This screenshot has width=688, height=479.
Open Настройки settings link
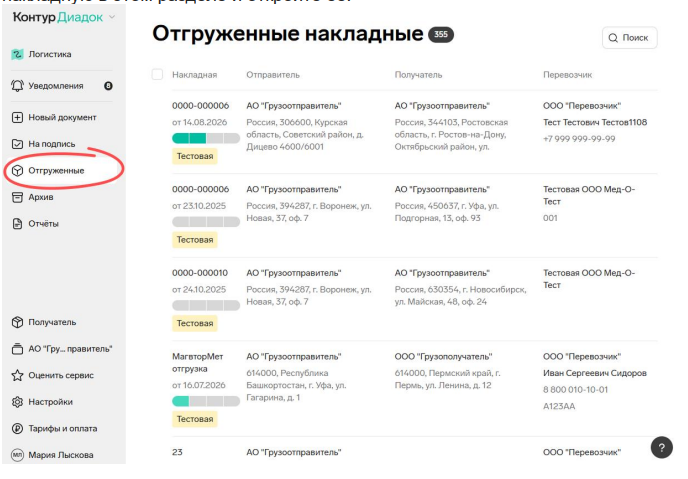click(50, 402)
